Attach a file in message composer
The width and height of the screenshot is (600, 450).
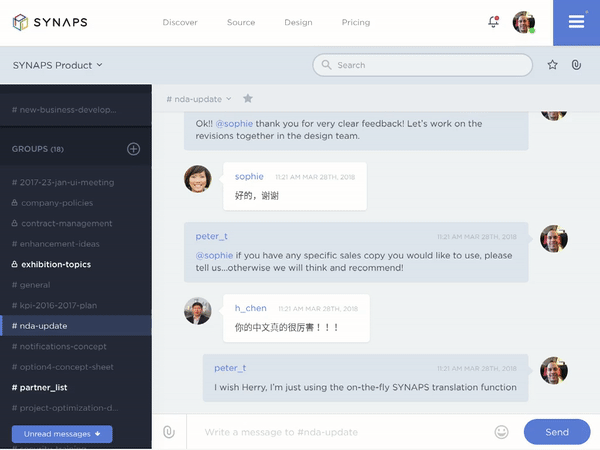tap(169, 432)
